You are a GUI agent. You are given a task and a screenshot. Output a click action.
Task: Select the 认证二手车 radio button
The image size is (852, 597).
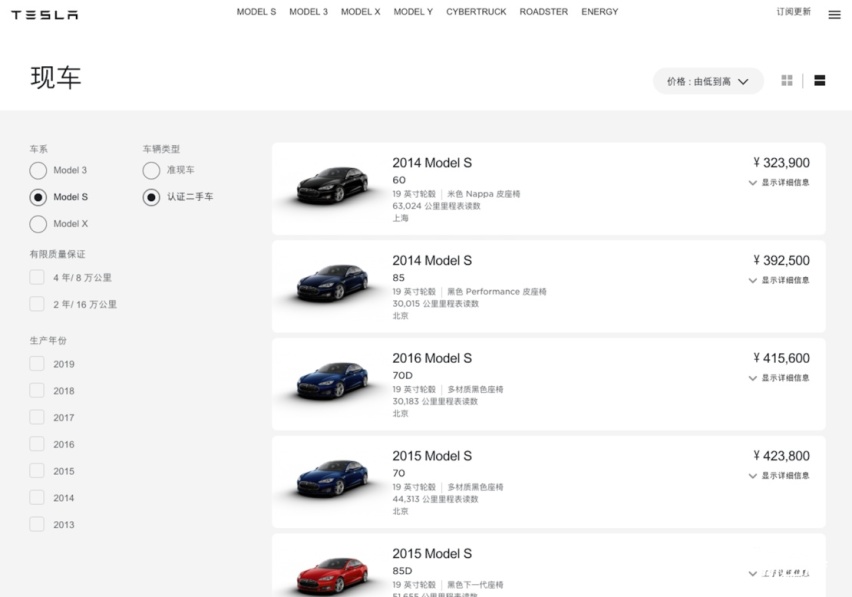(x=151, y=197)
